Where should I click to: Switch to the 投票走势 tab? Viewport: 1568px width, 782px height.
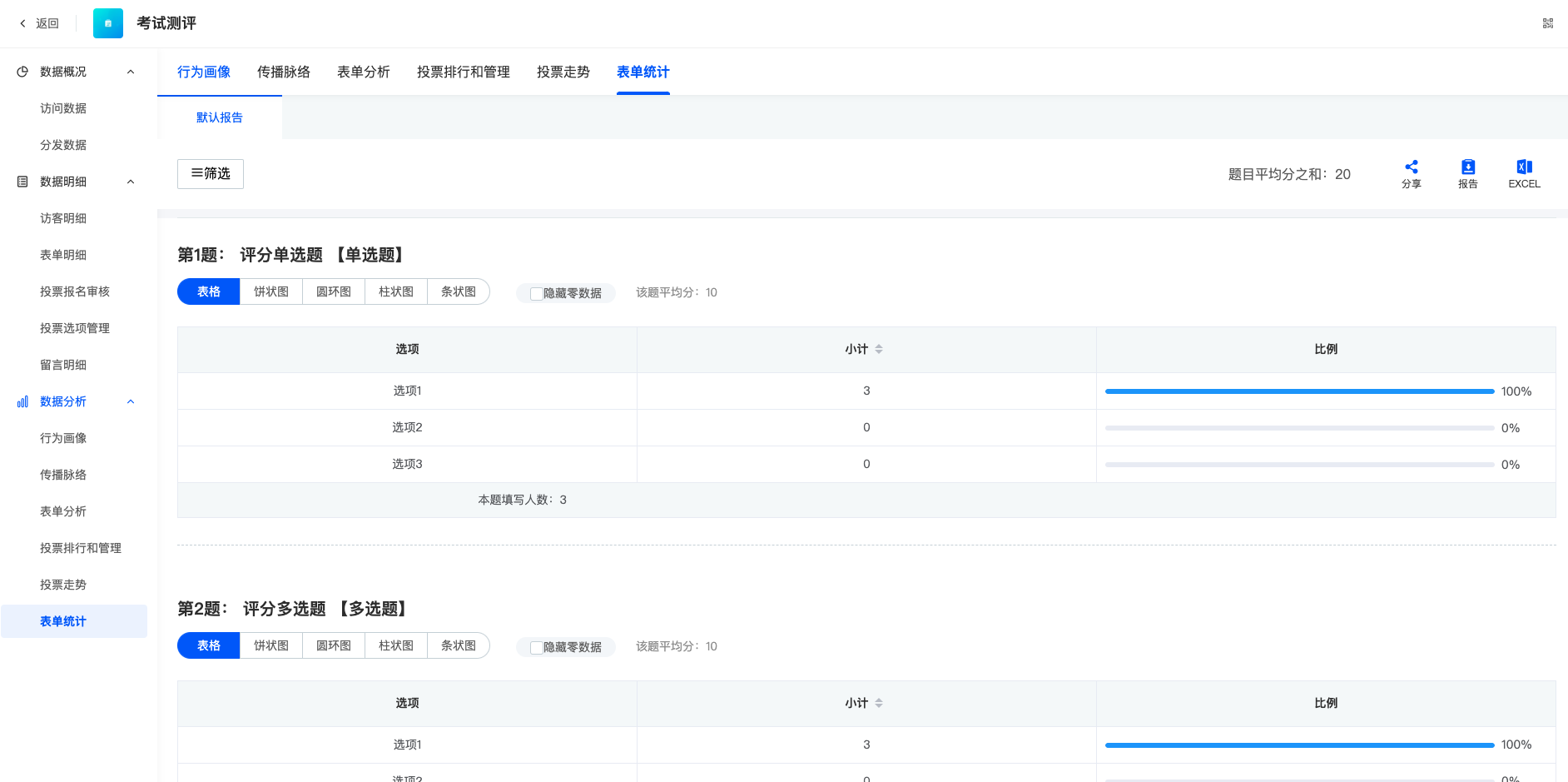(563, 72)
